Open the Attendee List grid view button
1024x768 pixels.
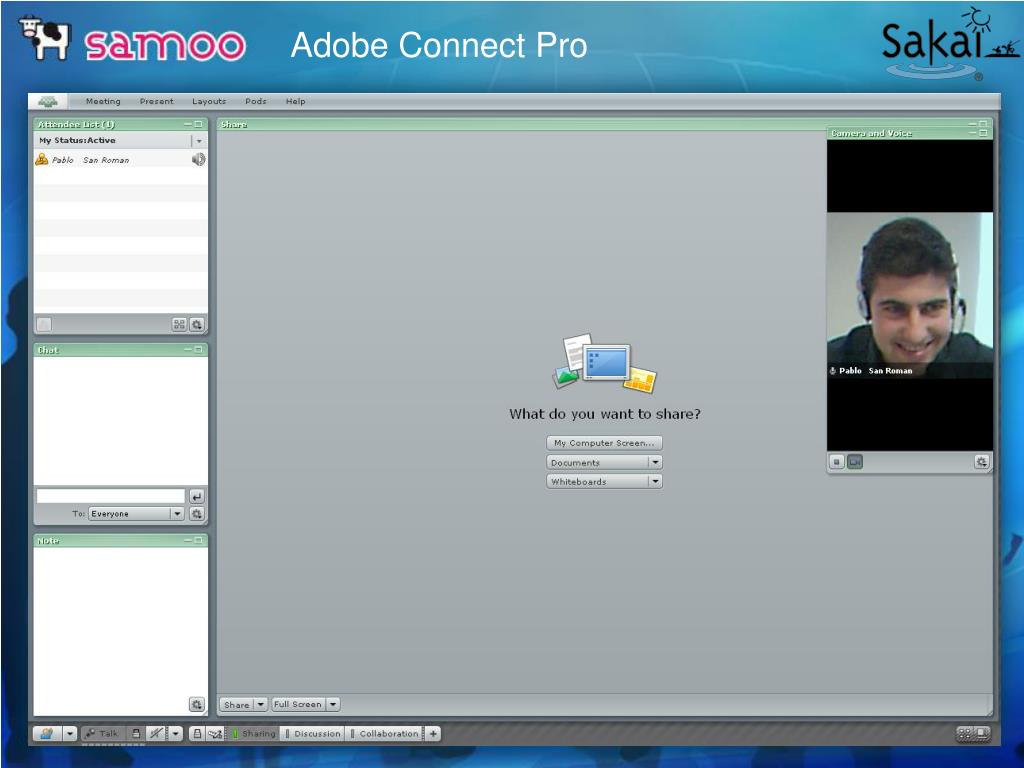click(x=179, y=324)
